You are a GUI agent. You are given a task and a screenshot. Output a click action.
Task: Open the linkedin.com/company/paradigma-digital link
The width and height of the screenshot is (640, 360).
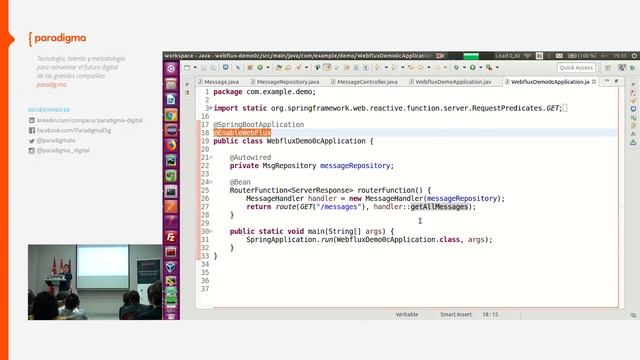(89, 120)
